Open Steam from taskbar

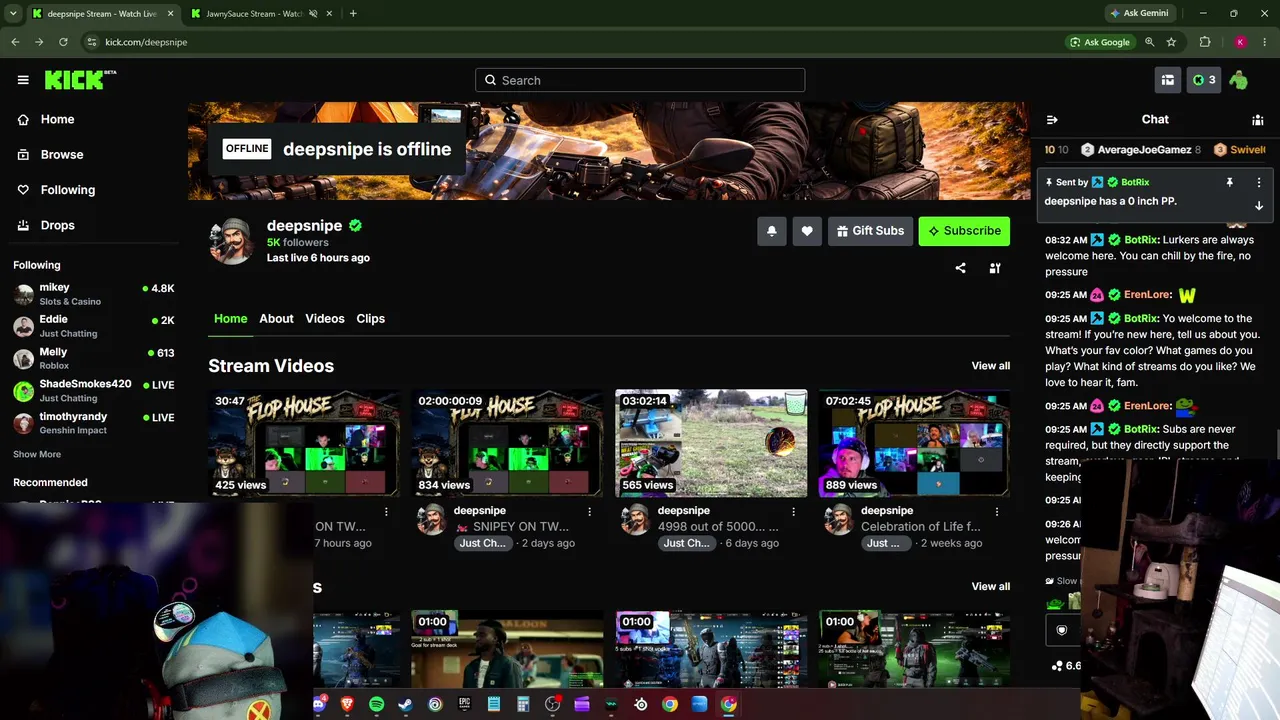click(x=405, y=704)
